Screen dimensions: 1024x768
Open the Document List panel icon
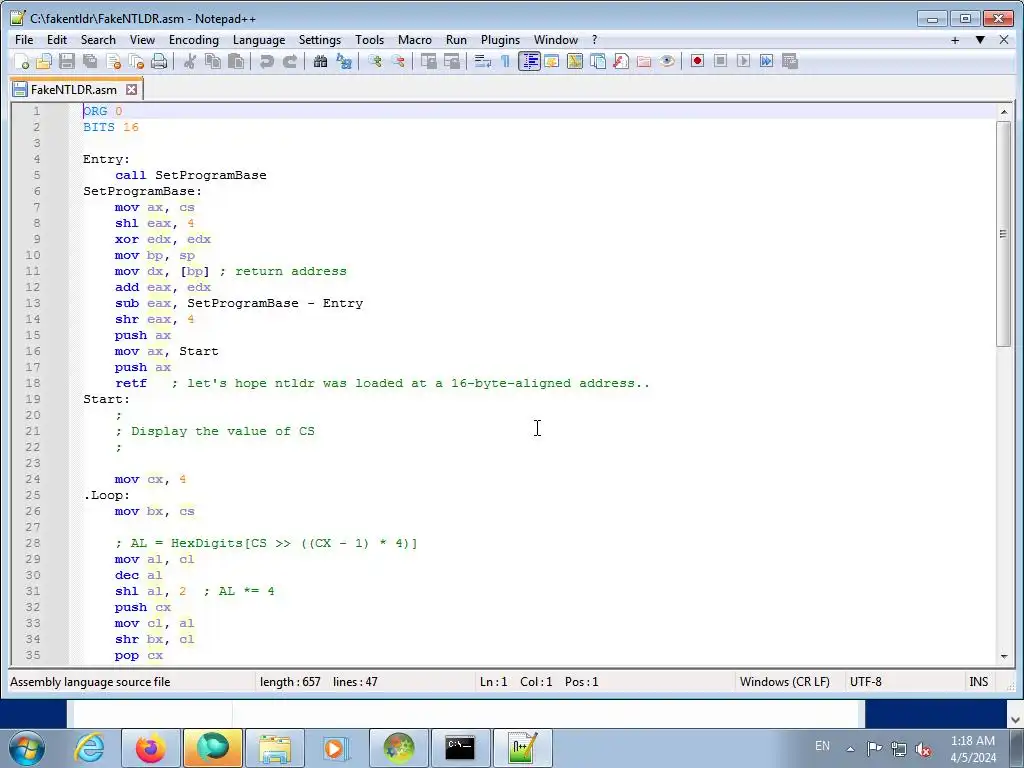click(x=598, y=61)
